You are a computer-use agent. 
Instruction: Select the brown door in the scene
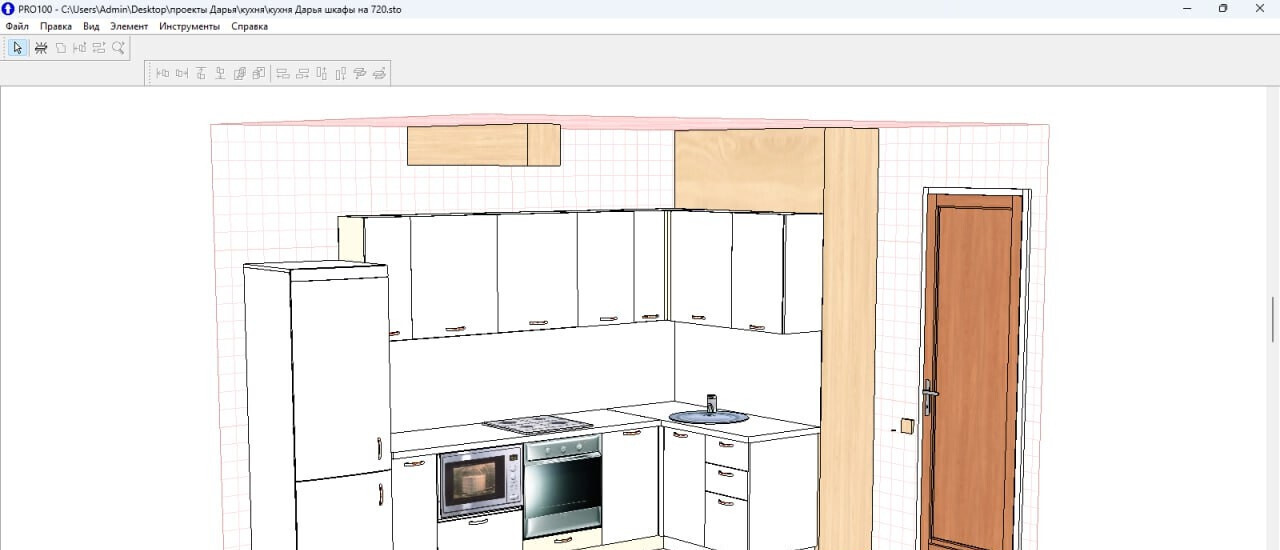coord(970,370)
